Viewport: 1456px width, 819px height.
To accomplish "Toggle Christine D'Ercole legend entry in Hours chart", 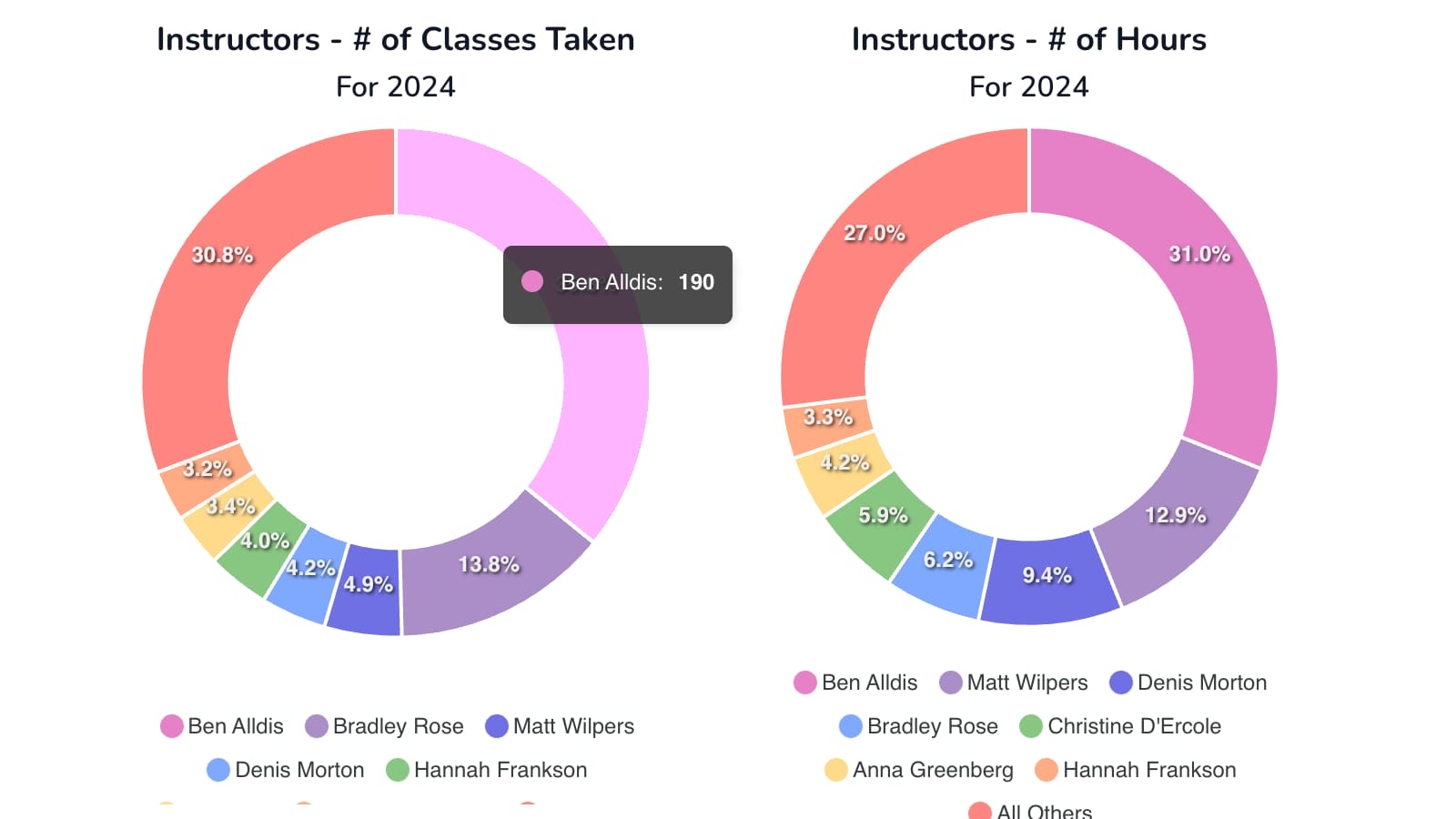I will click(x=1121, y=726).
